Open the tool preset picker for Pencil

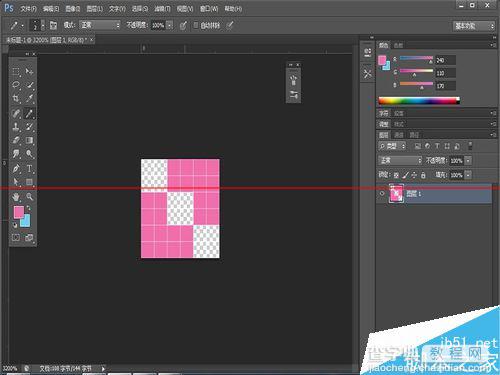tap(17, 25)
